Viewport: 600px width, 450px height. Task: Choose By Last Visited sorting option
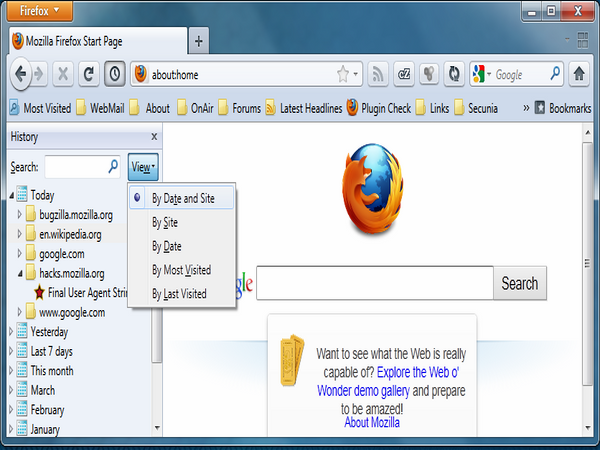tap(179, 294)
